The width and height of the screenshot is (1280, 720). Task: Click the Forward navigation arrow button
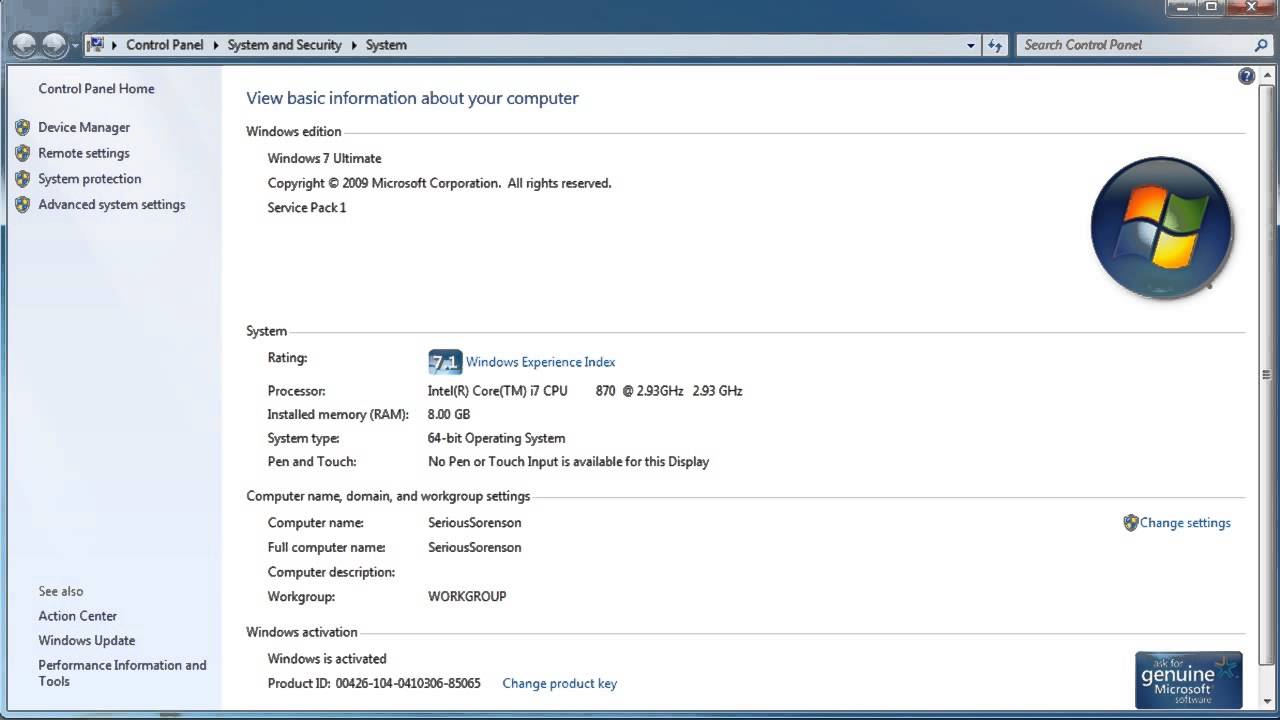pyautogui.click(x=54, y=45)
